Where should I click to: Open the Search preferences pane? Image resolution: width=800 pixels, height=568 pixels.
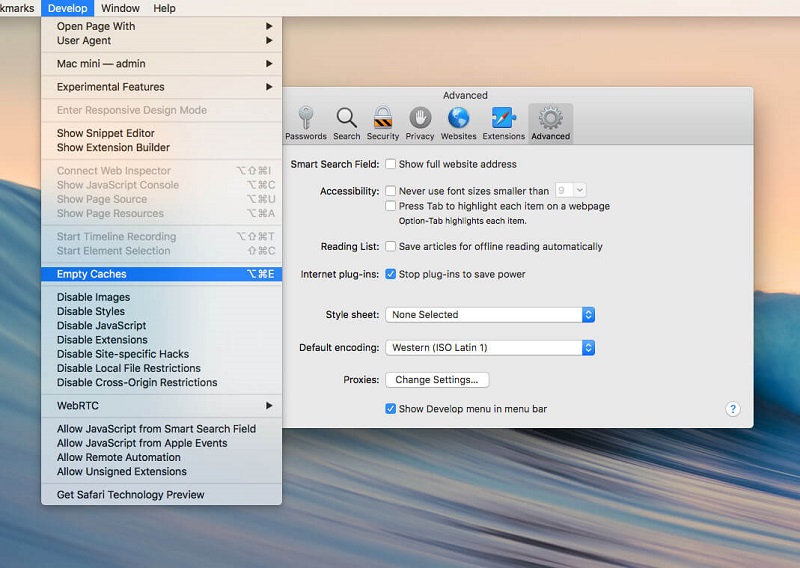click(x=346, y=123)
